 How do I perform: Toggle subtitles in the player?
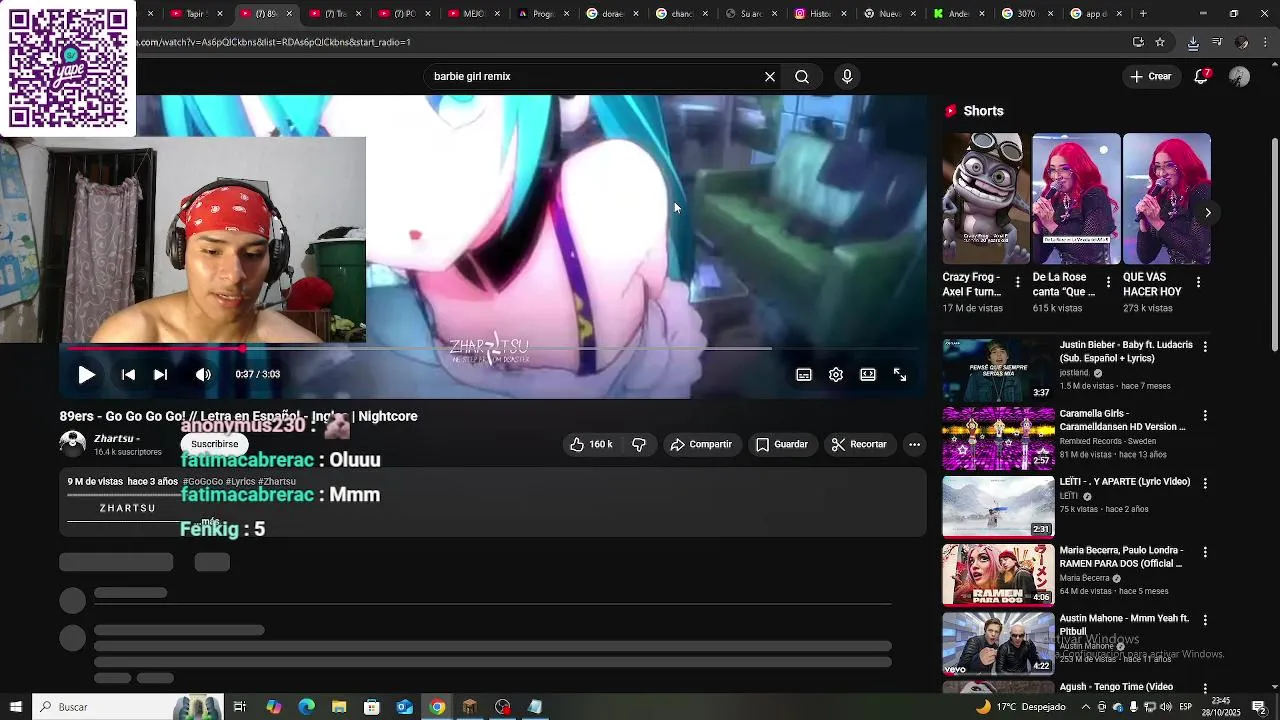[x=804, y=375]
